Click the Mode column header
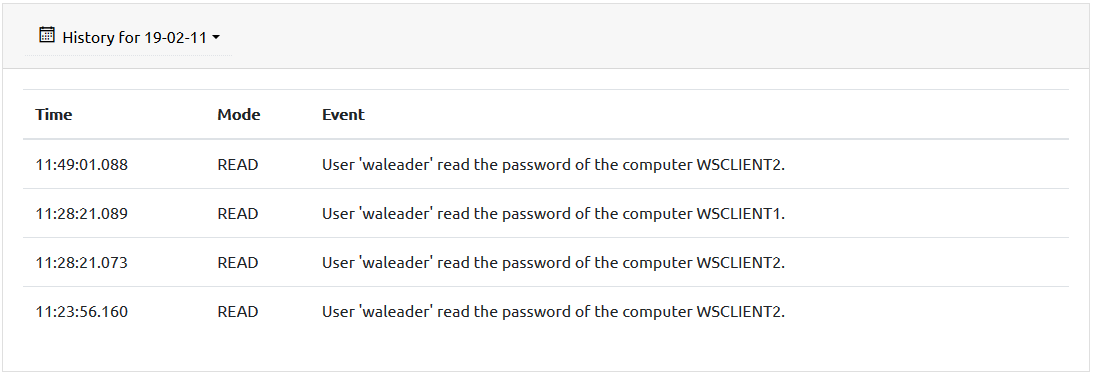This screenshot has width=1095, height=377. (239, 114)
